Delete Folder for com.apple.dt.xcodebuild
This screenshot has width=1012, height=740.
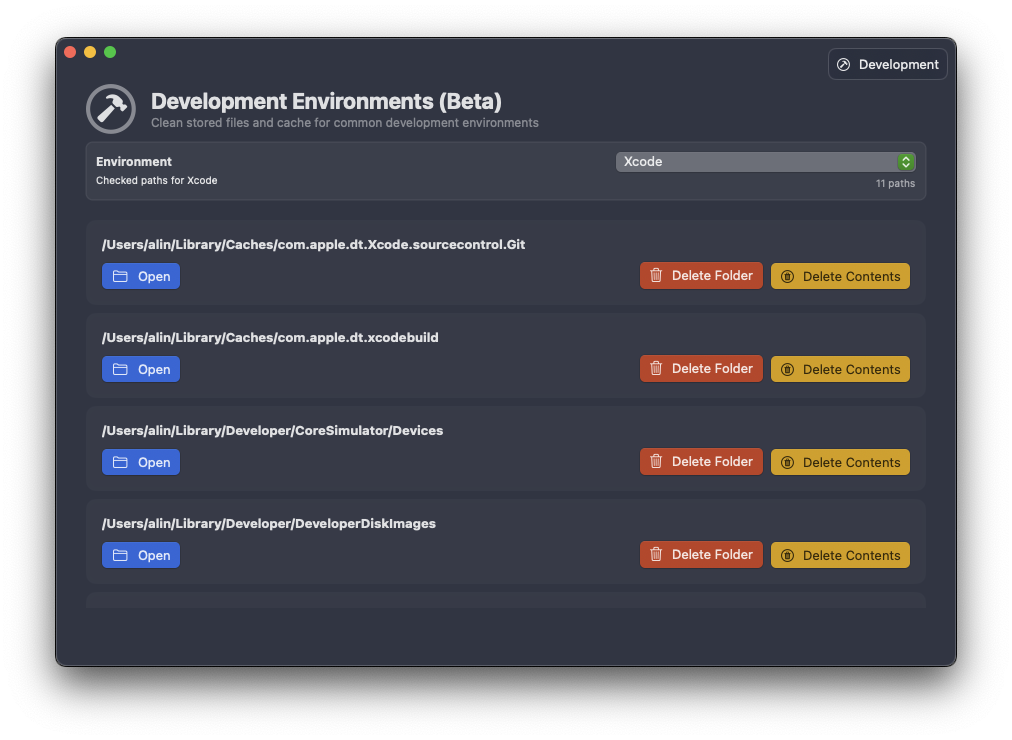(701, 368)
